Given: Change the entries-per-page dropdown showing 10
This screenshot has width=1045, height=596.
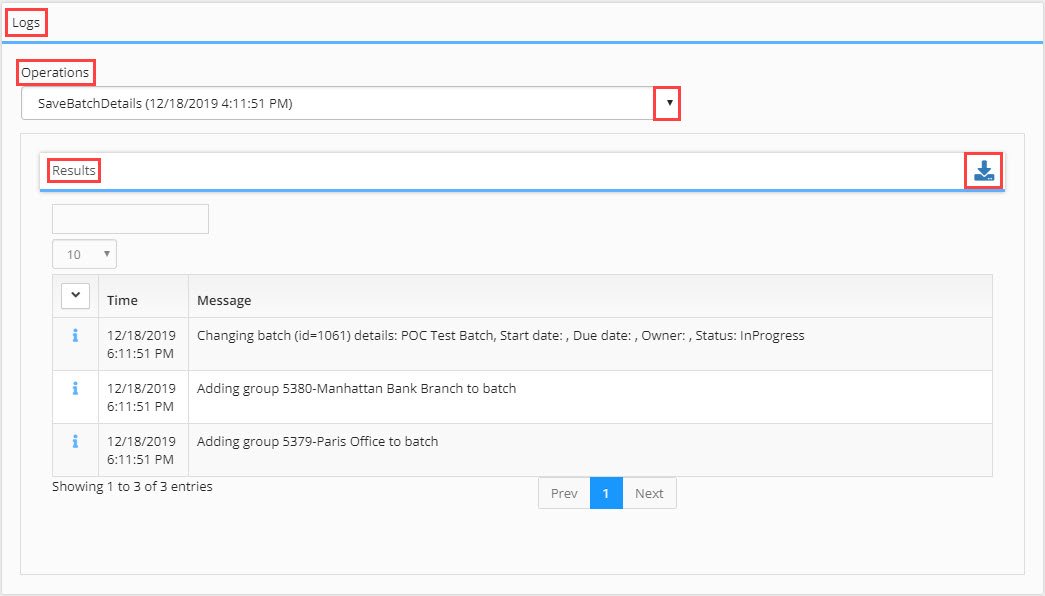Looking at the screenshot, I should (x=85, y=254).
